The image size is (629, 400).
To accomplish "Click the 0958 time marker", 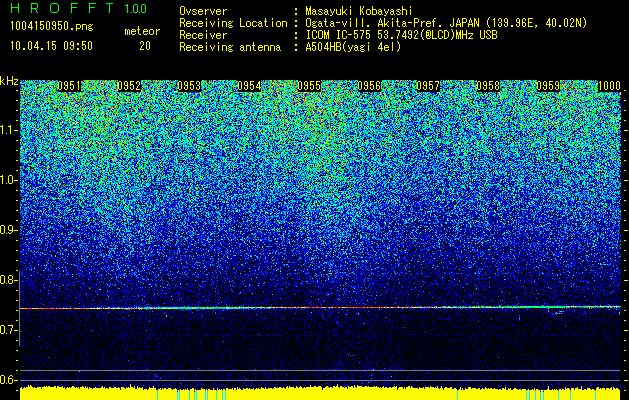I will coord(488,86).
